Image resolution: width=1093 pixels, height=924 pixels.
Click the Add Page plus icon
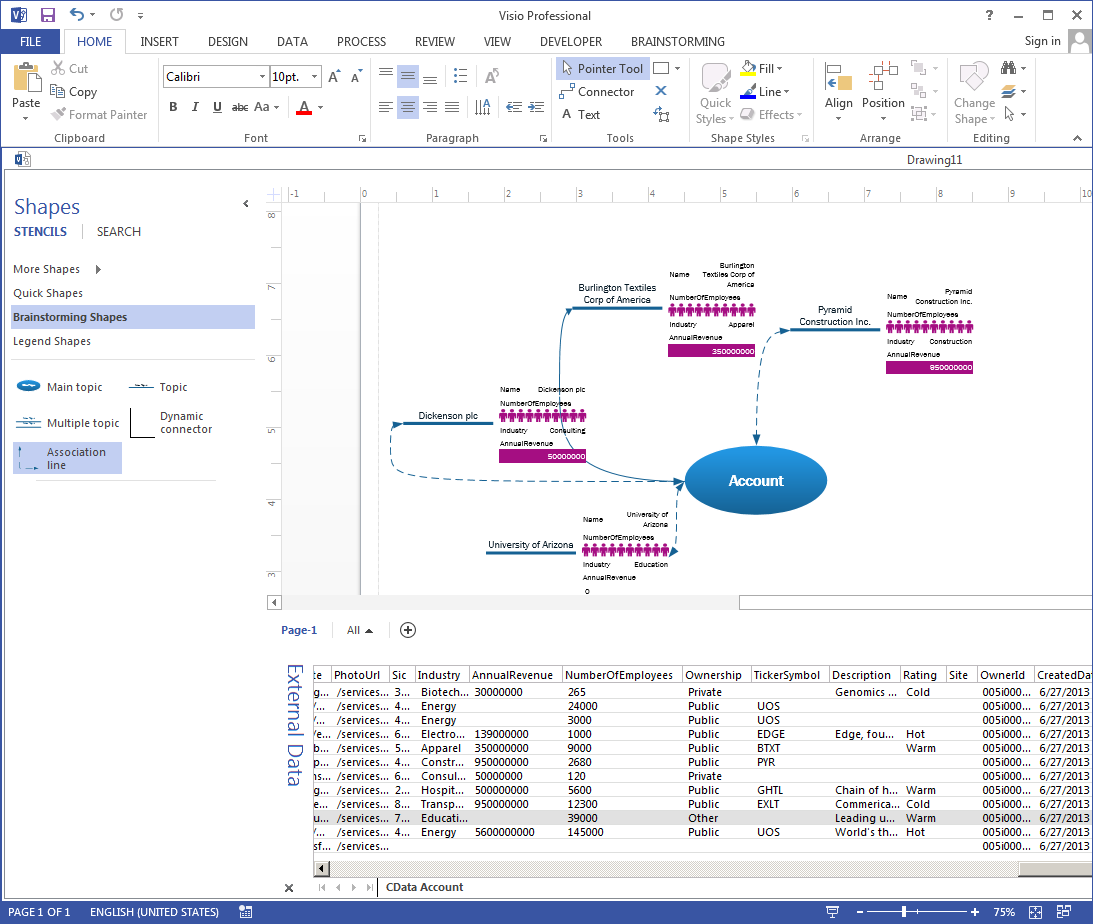[408, 630]
